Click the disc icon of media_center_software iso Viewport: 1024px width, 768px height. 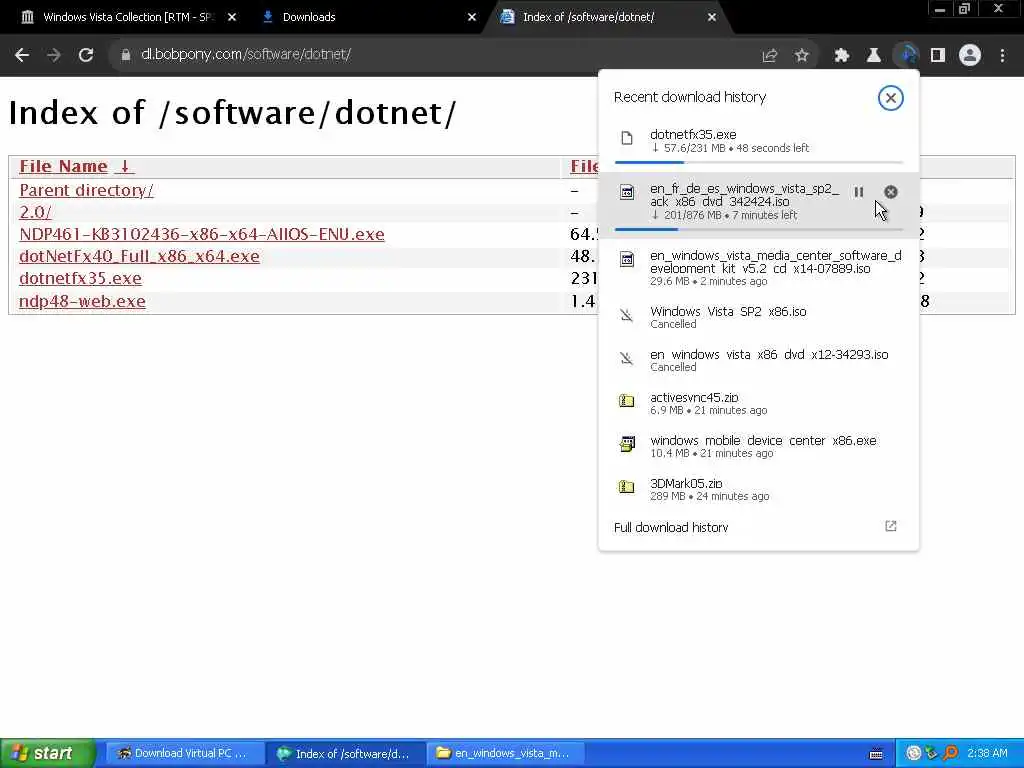point(627,259)
